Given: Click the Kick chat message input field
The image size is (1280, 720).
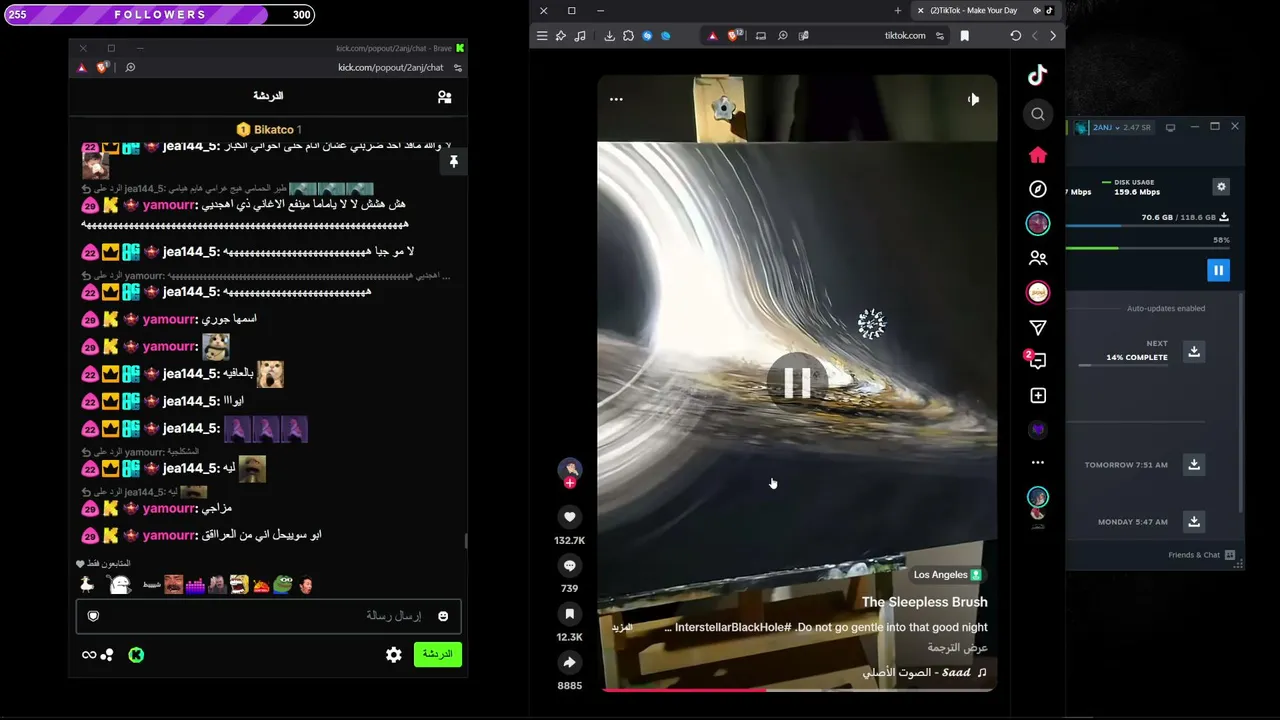Looking at the screenshot, I should click(268, 616).
